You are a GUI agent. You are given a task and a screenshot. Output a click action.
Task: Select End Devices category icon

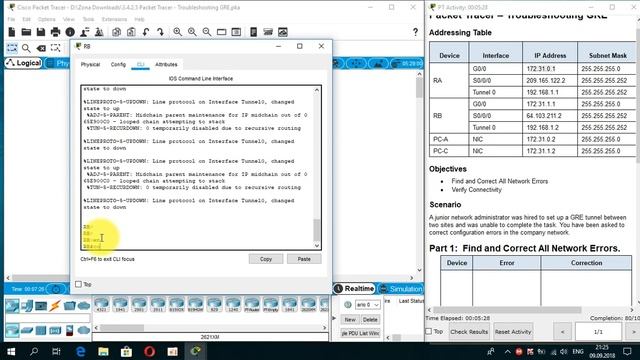point(27,306)
